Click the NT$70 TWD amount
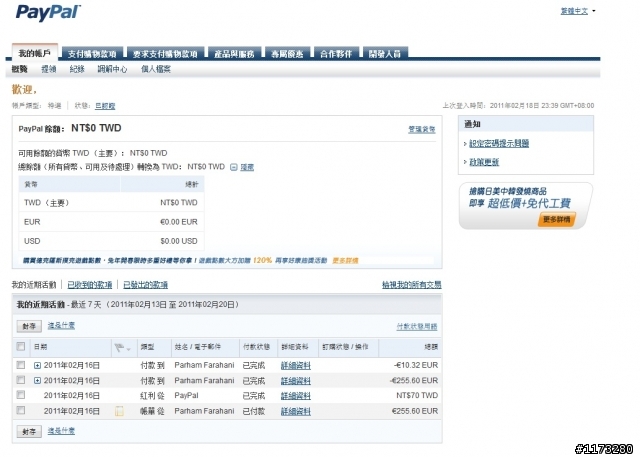 click(x=417, y=395)
